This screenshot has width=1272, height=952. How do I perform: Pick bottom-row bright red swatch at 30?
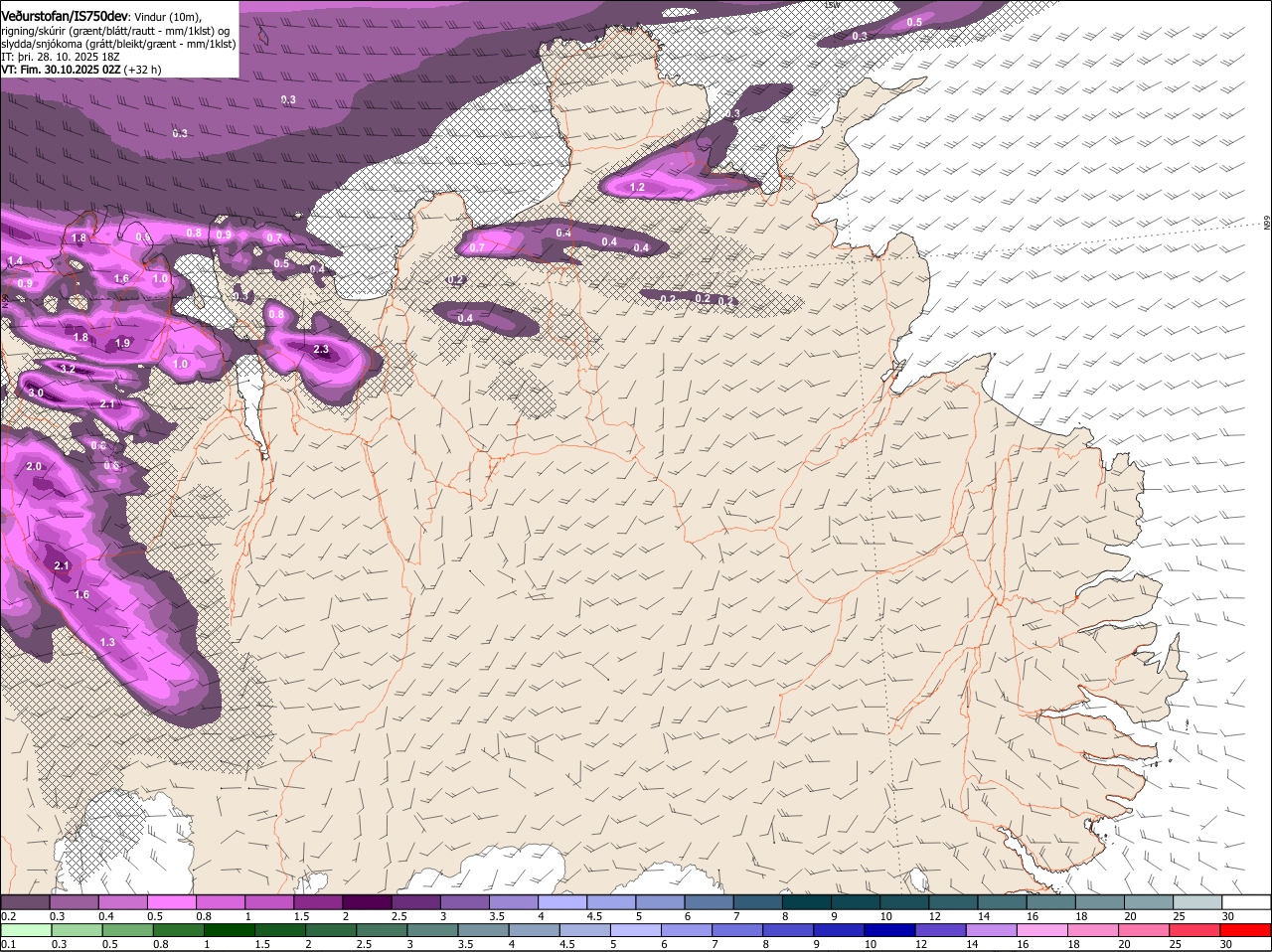coord(1248,930)
